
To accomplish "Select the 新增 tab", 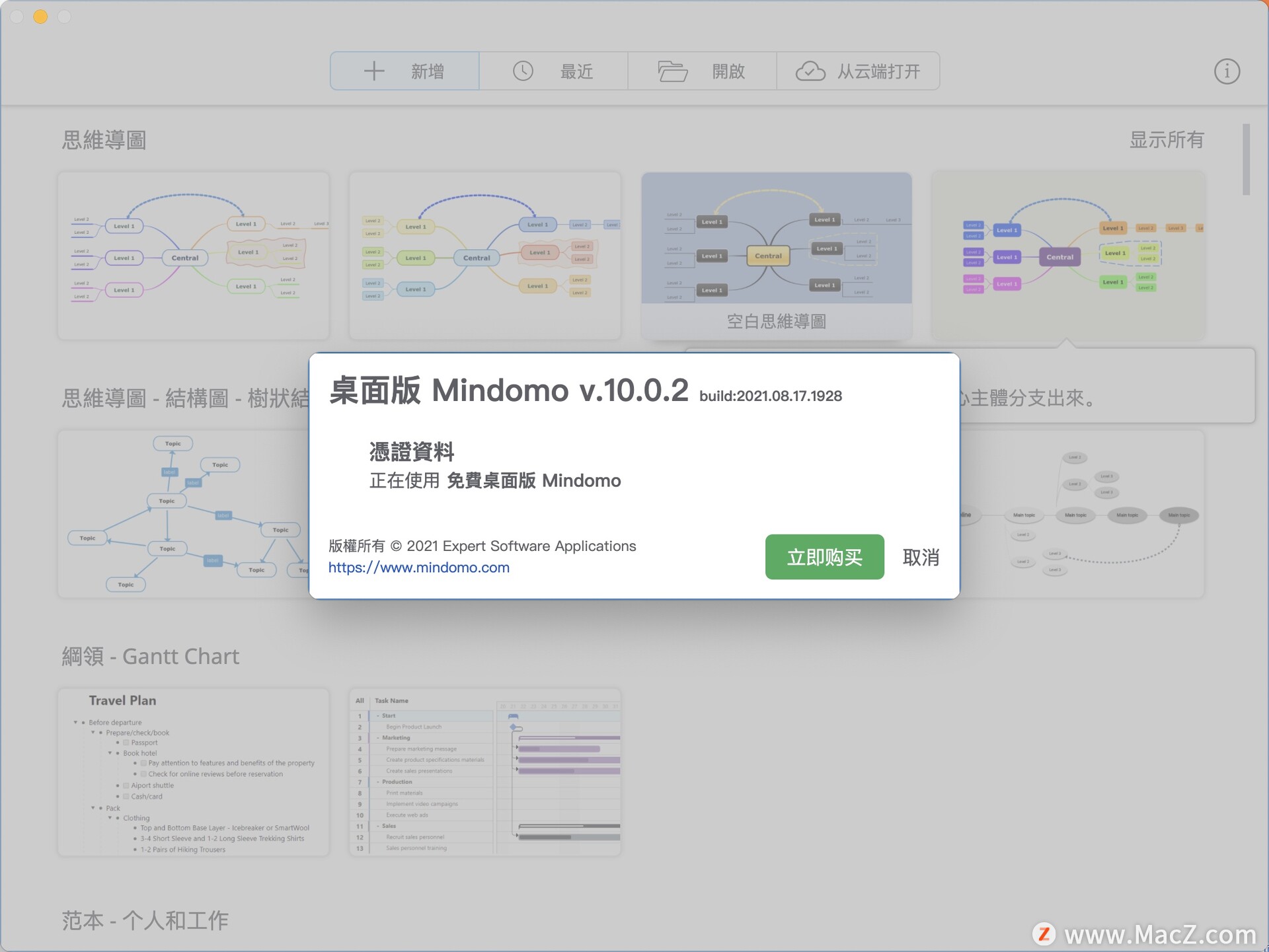I will [404, 71].
